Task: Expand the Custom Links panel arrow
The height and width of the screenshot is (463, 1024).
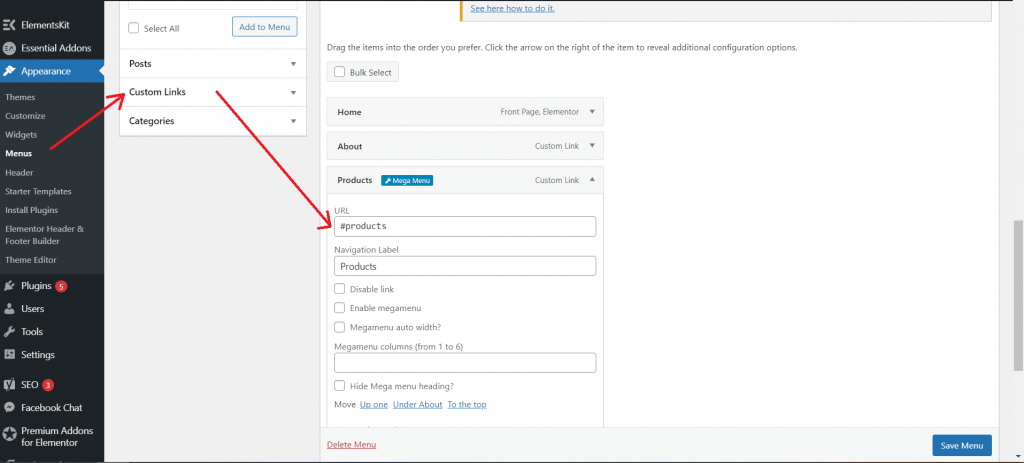Action: pyautogui.click(x=293, y=93)
